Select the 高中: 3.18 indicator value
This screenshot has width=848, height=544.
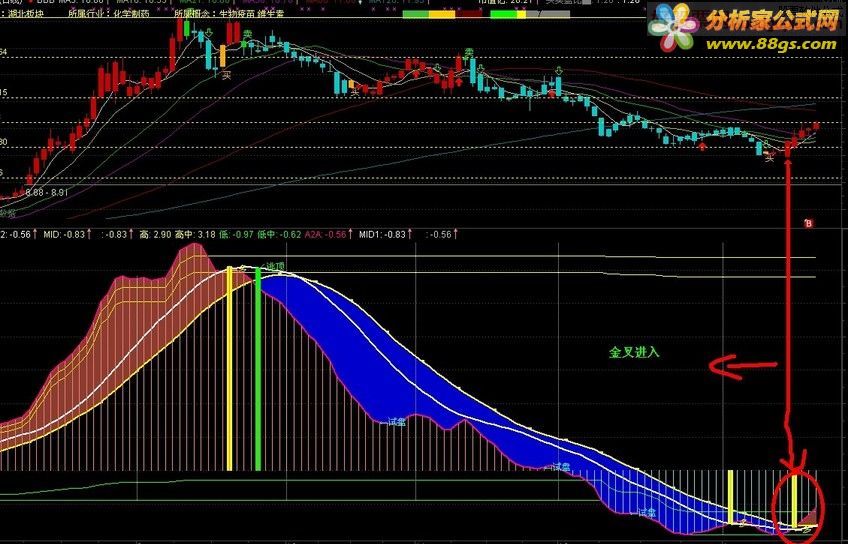[x=195, y=234]
